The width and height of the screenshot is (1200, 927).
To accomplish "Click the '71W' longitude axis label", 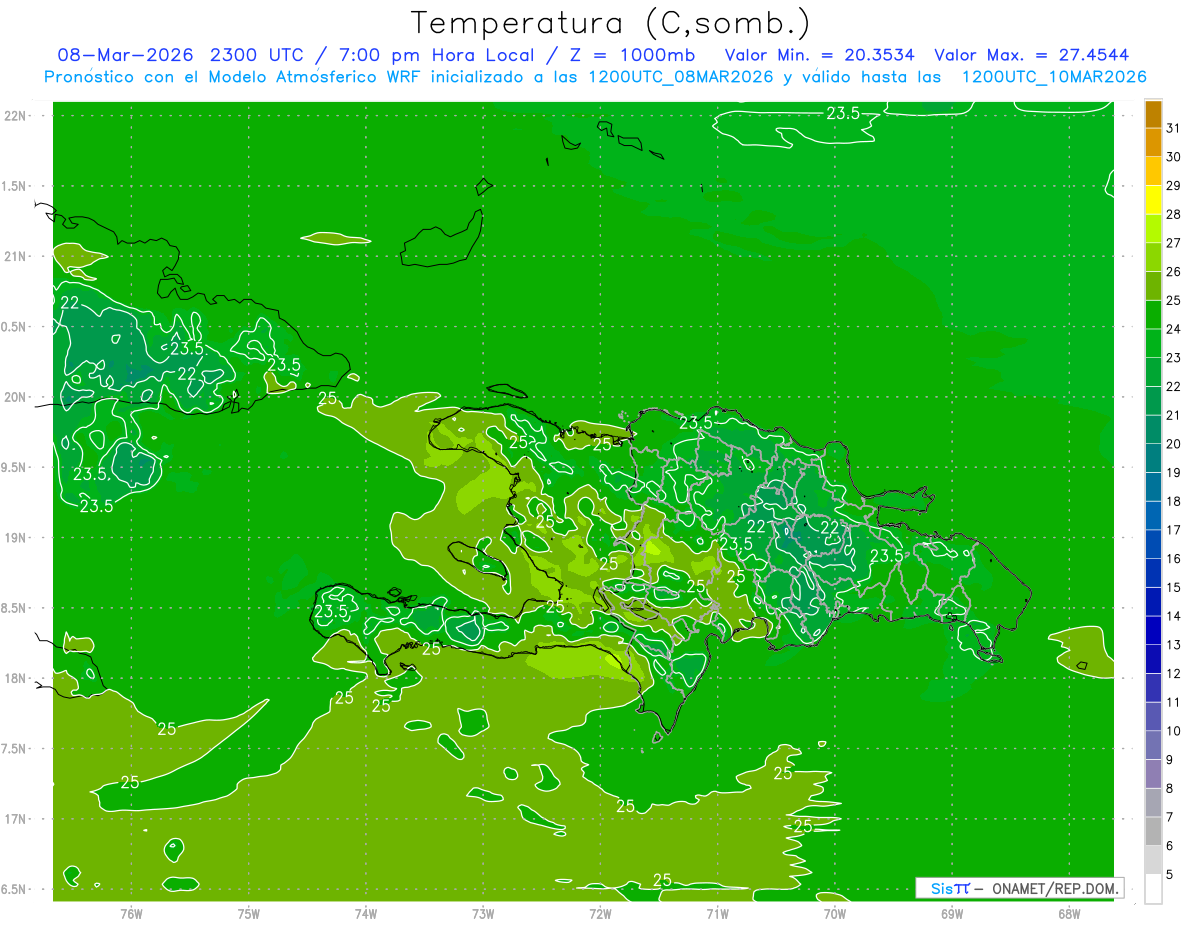I will [x=717, y=913].
